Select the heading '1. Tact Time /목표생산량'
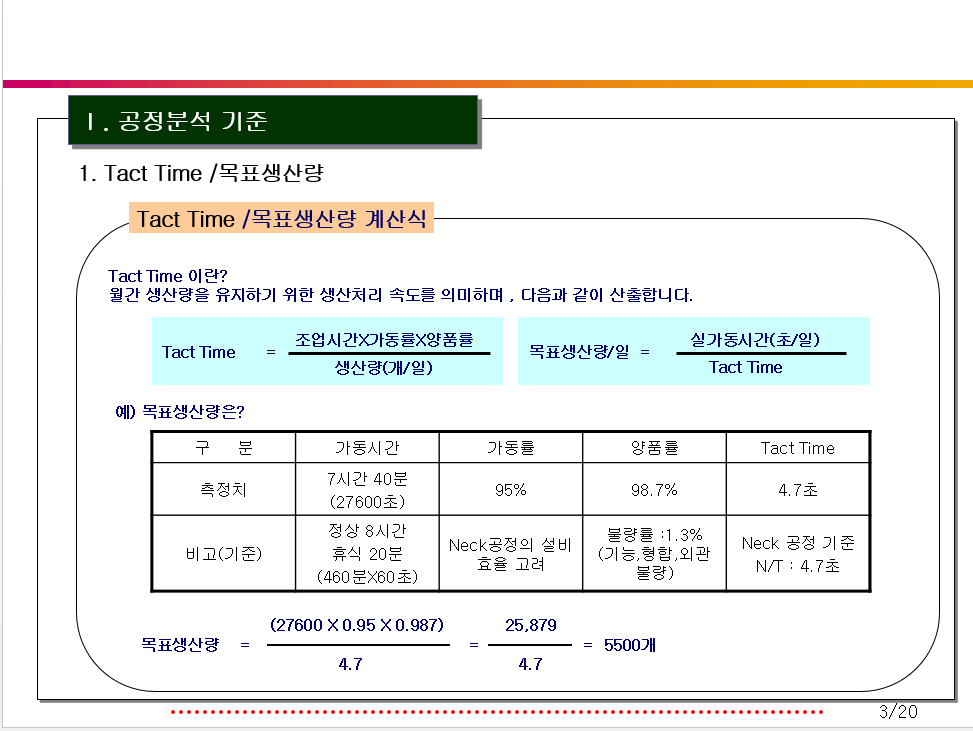 pyautogui.click(x=201, y=173)
